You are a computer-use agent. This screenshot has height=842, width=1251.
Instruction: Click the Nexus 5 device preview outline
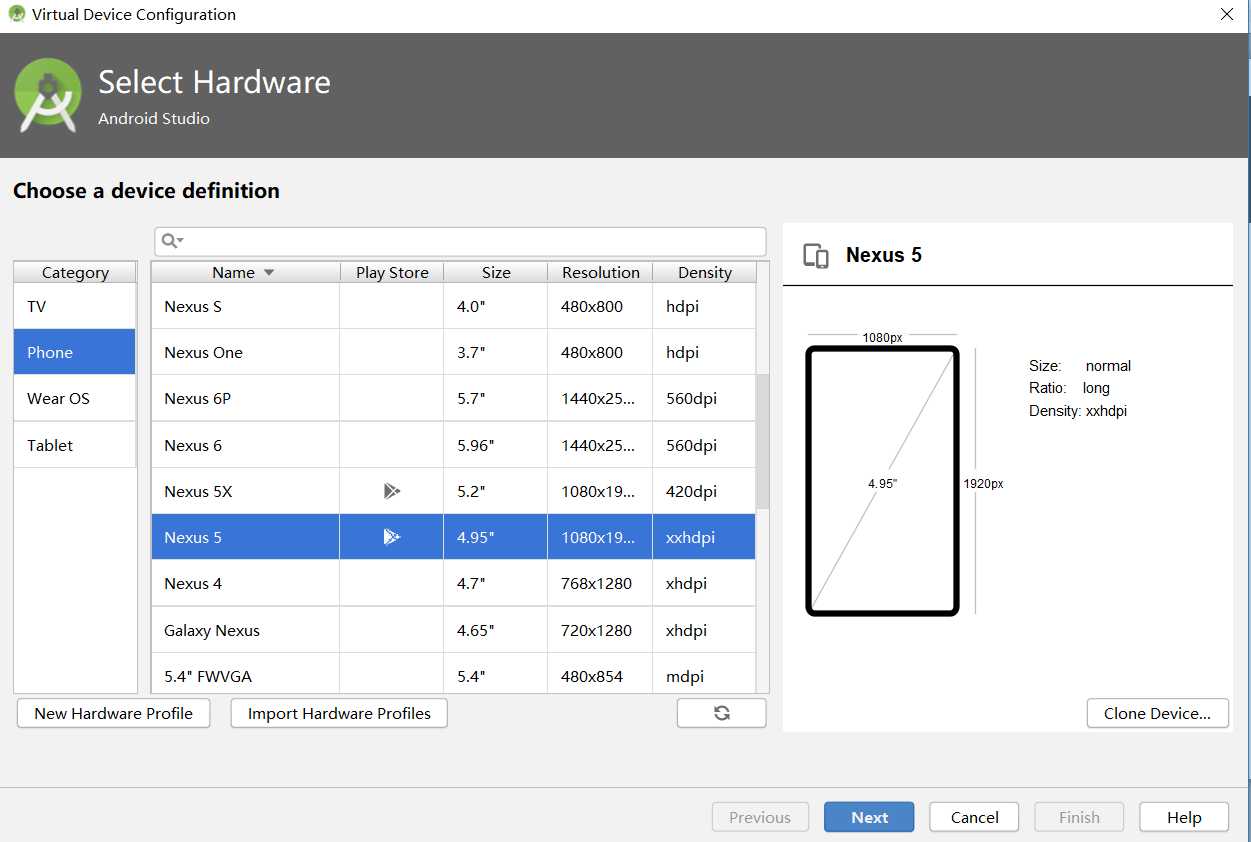[x=882, y=481]
